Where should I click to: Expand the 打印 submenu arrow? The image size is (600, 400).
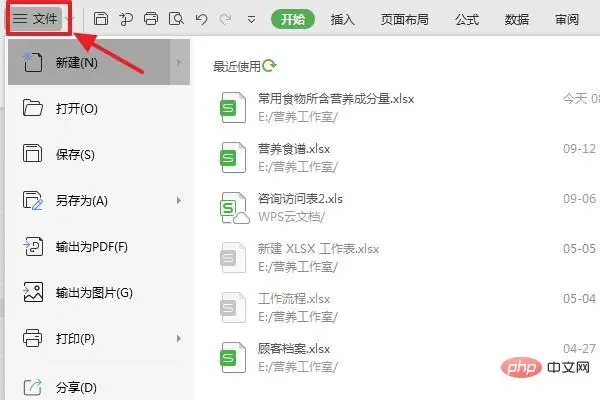[179, 338]
